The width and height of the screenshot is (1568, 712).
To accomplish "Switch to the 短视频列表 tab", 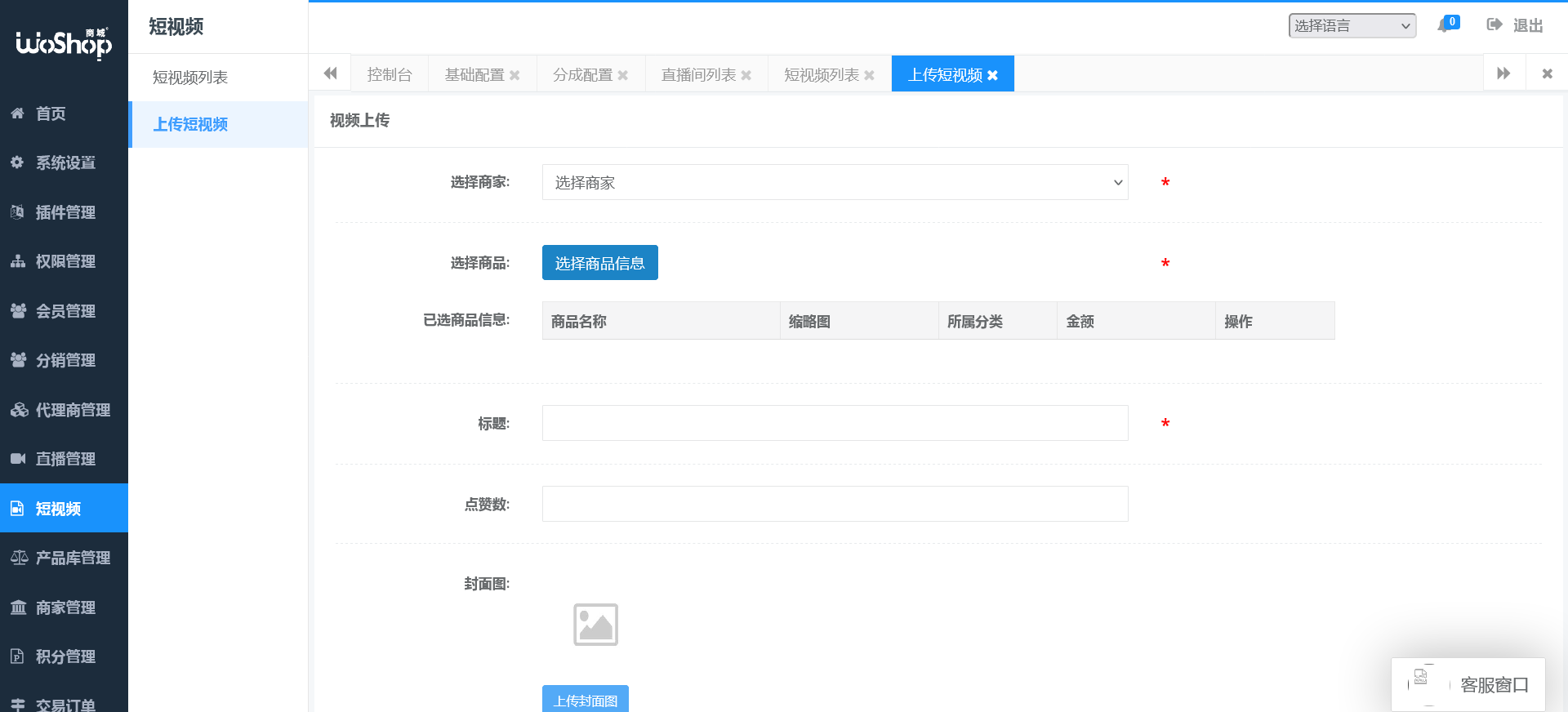I will coord(821,75).
